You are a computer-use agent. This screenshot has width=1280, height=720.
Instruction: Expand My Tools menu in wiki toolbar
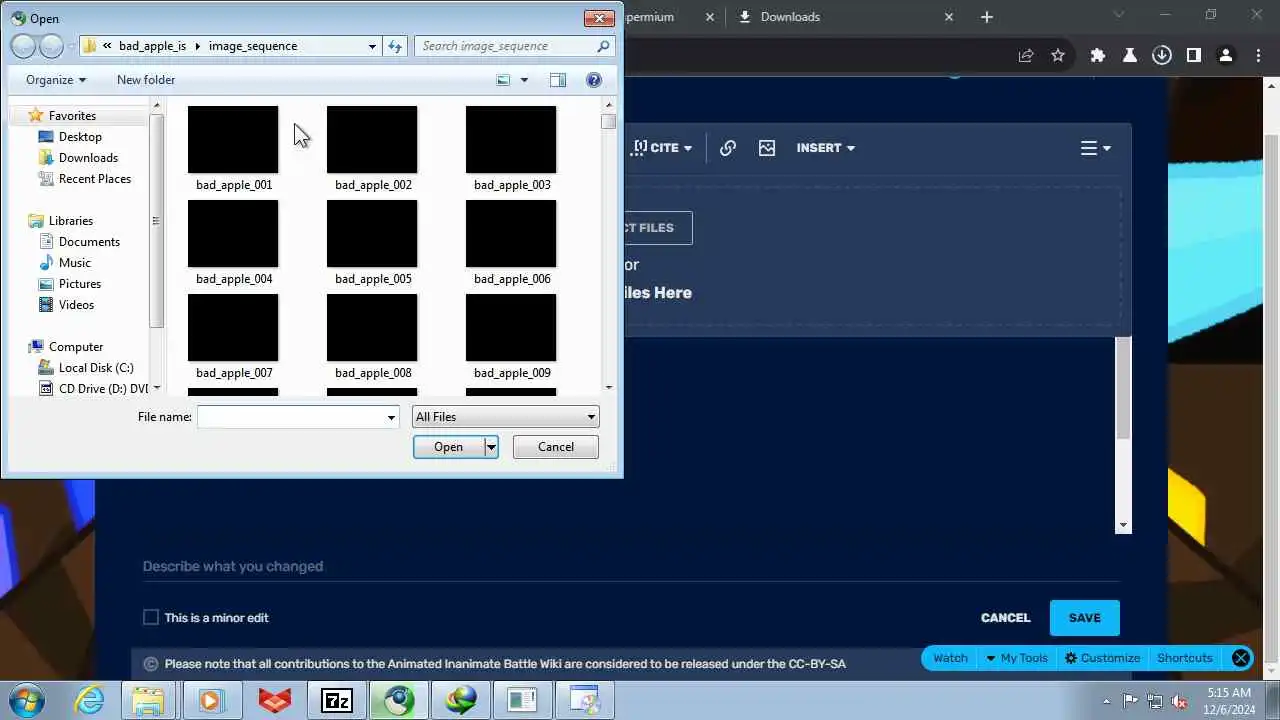pos(1016,658)
